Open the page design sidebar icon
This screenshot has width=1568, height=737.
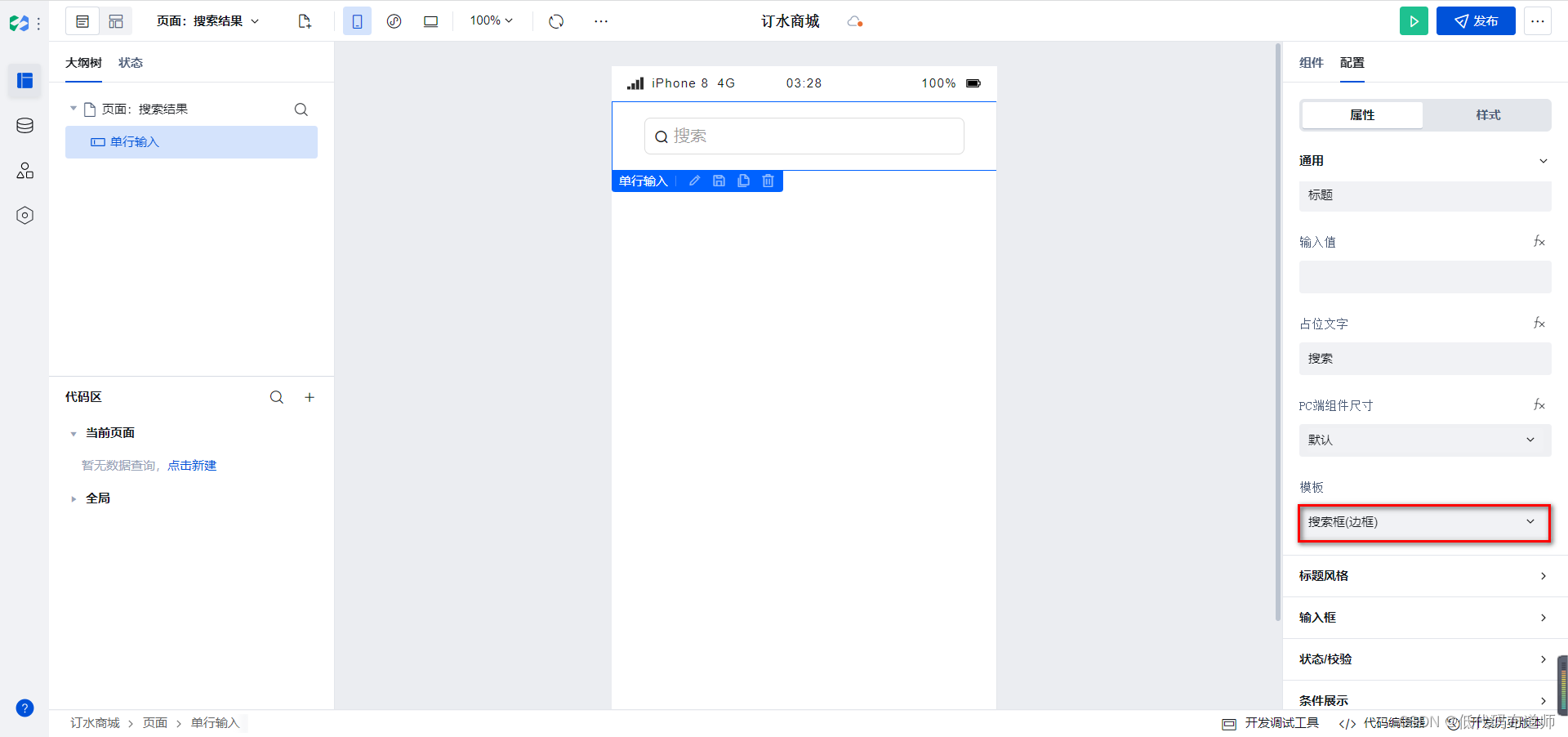click(x=25, y=80)
